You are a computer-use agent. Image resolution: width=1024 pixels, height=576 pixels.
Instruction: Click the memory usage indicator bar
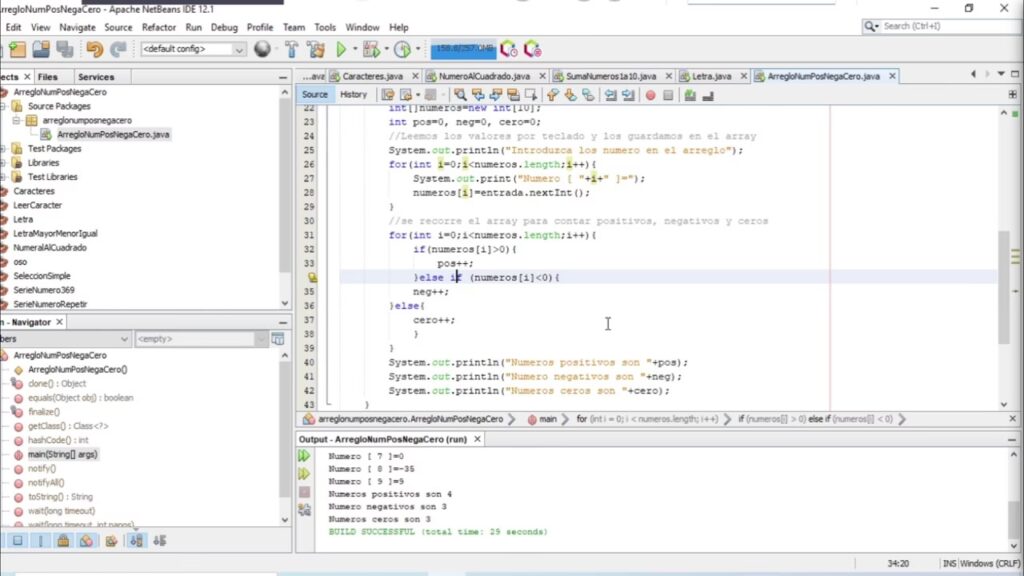(462, 49)
